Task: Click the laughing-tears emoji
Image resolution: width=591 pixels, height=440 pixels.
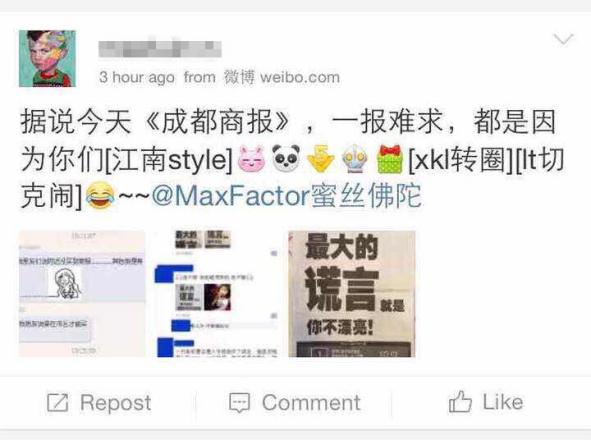Action: coord(100,195)
